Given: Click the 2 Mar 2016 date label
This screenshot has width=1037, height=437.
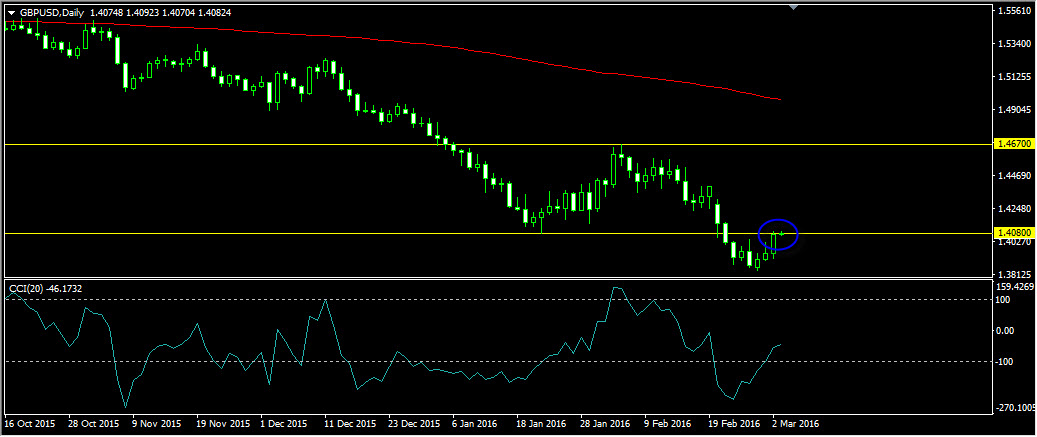Looking at the screenshot, I should click(798, 425).
